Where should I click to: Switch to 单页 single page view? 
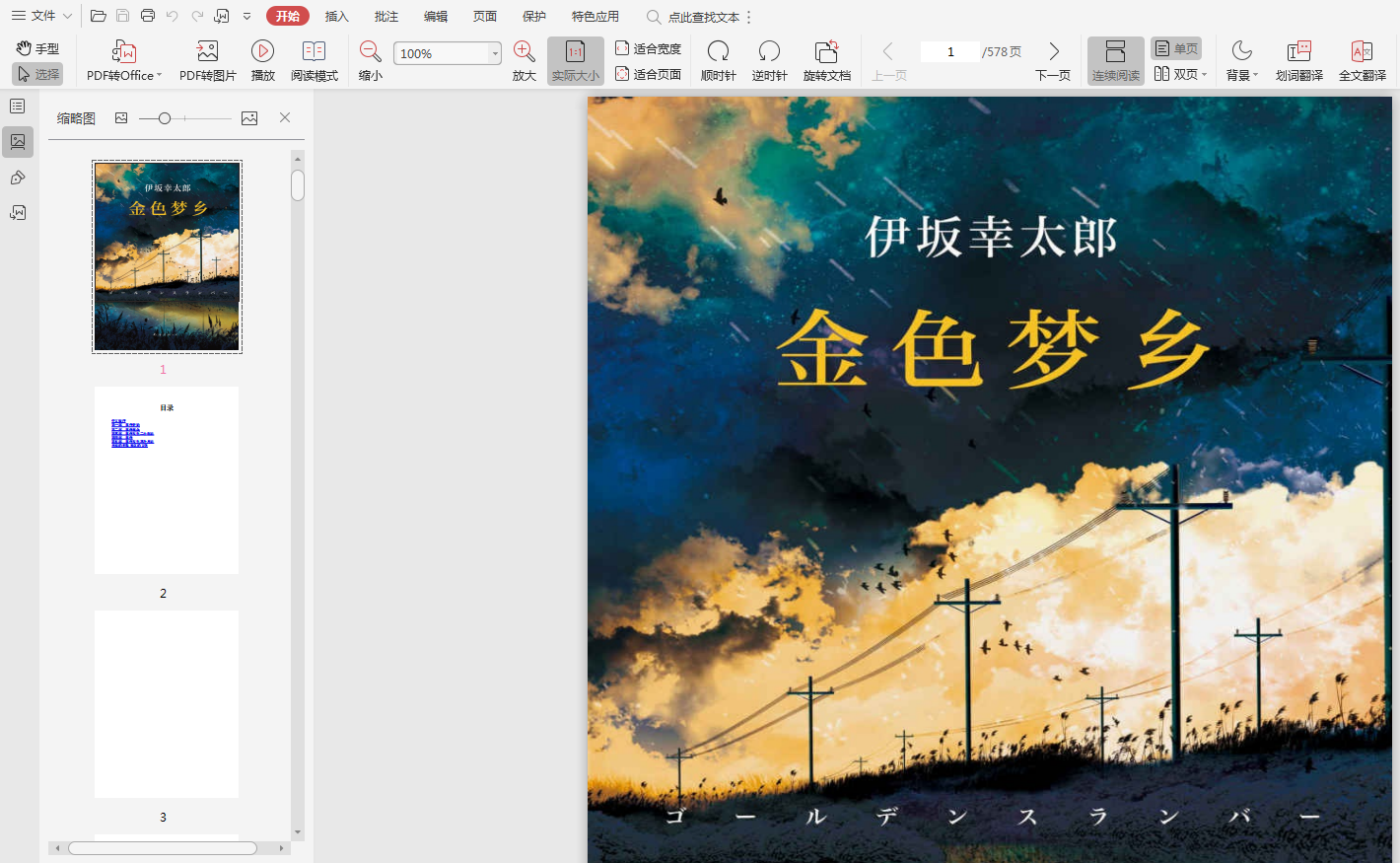pos(1176,48)
